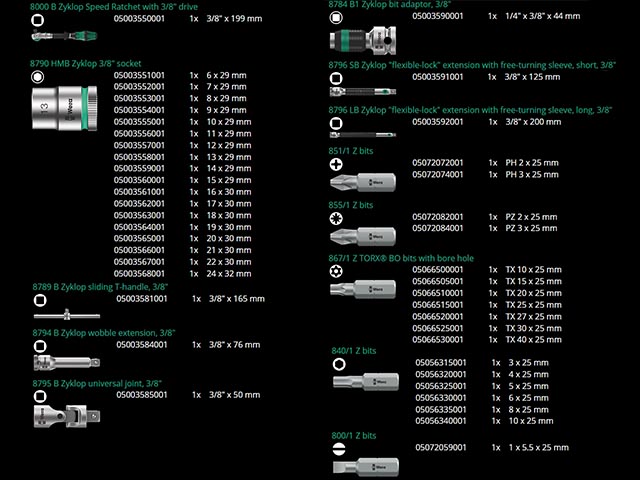This screenshot has width=640, height=480.
Task: Click part number 05072074001
Action: [x=438, y=175]
